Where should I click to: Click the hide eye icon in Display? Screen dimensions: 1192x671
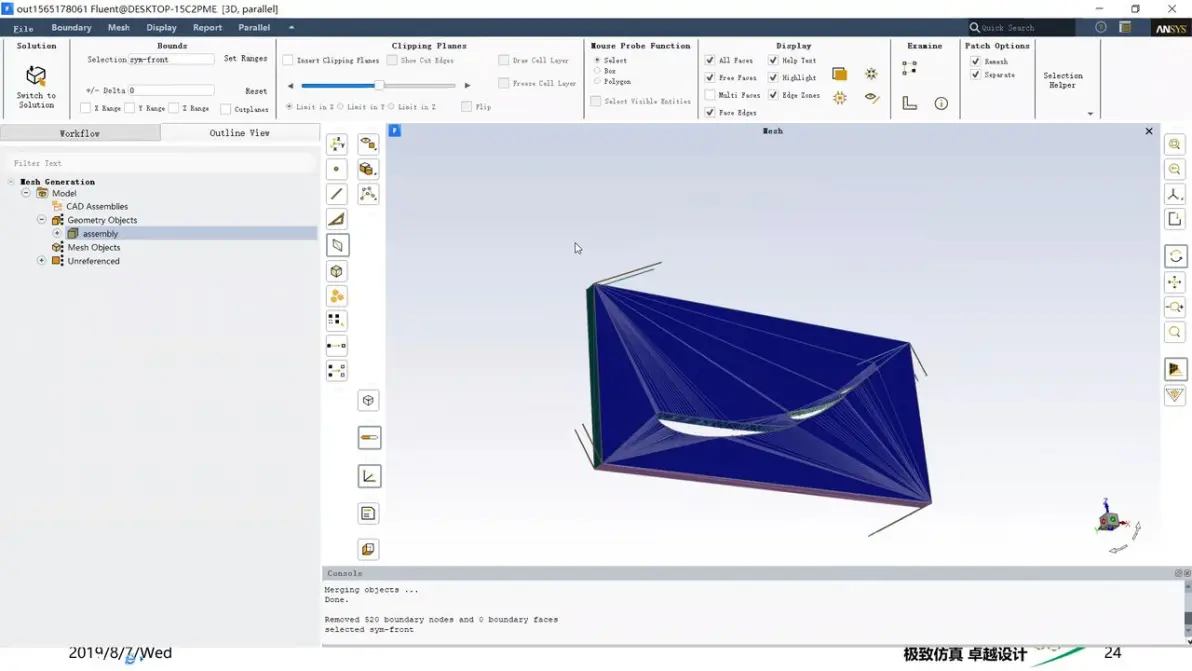point(872,98)
